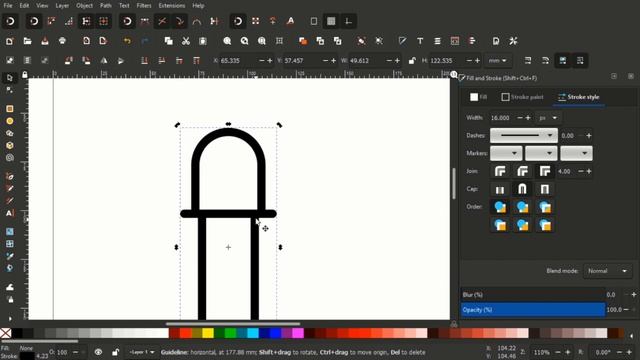Click the Paste clipboard icon
Screen dimensions: 640x360
click(x=203, y=41)
